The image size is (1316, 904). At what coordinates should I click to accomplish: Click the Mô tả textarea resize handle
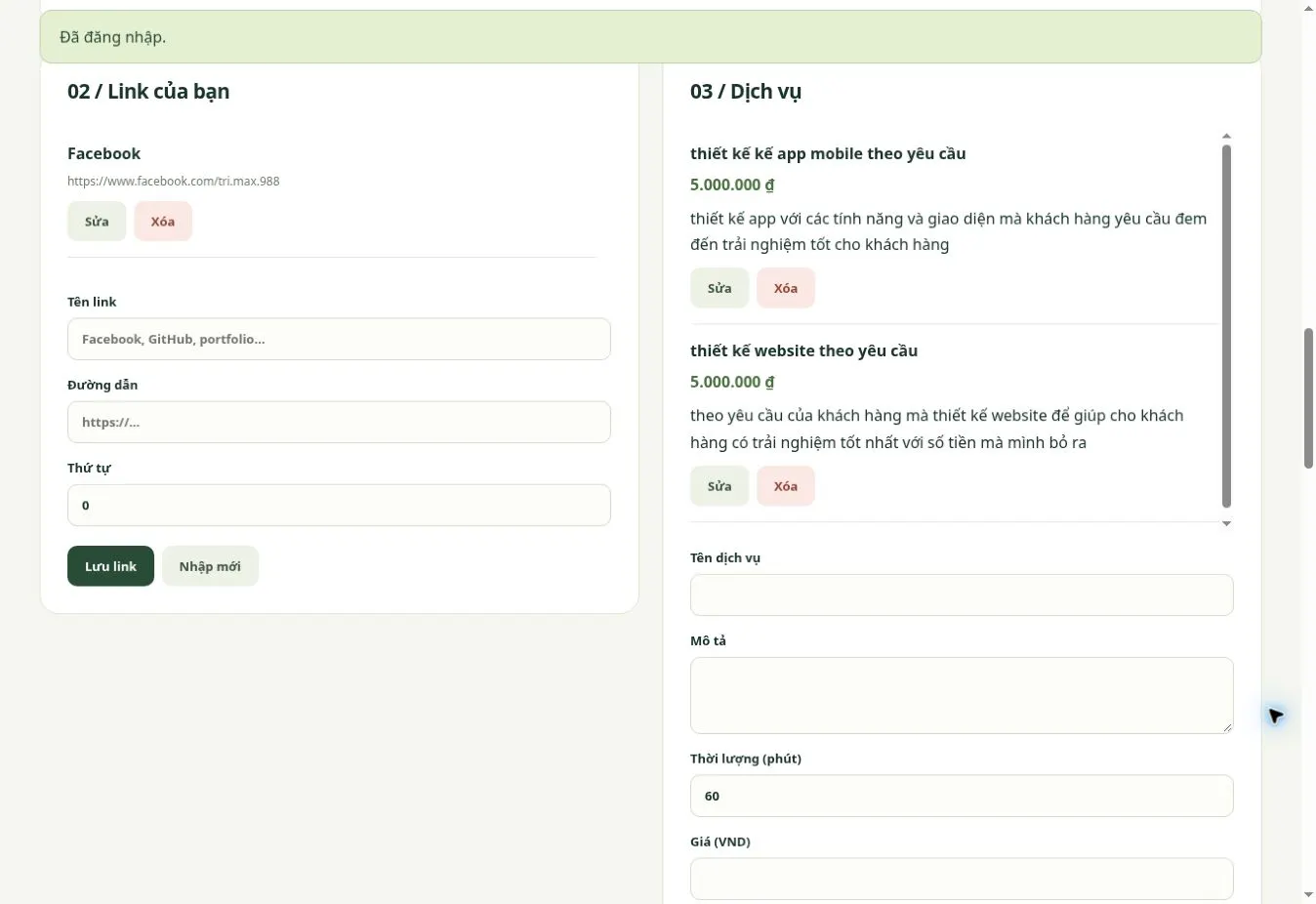point(1227,727)
